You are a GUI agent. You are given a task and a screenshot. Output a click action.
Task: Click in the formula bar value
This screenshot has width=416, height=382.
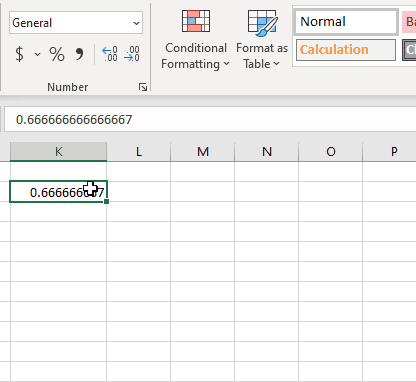[x=74, y=120]
